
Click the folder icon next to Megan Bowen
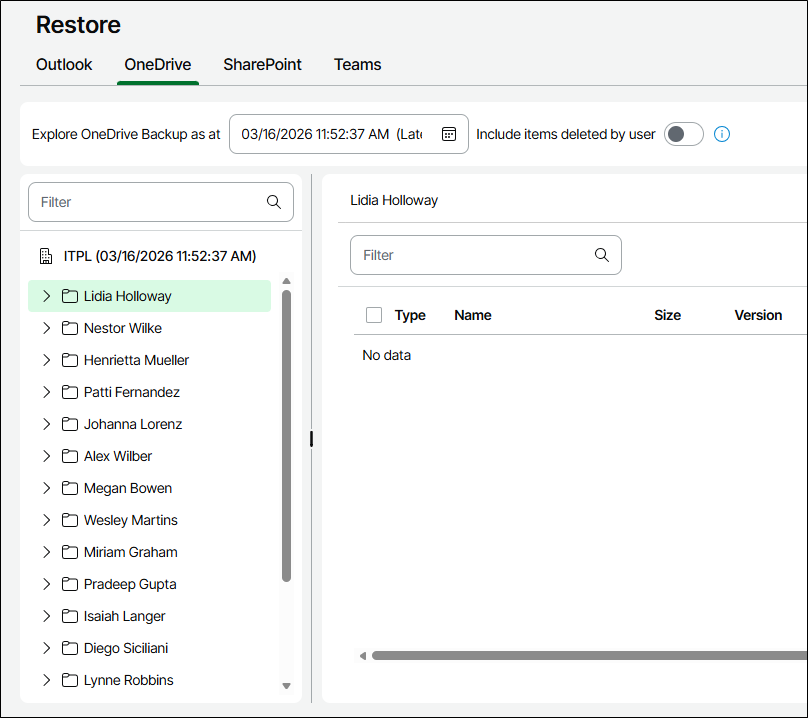pos(70,488)
